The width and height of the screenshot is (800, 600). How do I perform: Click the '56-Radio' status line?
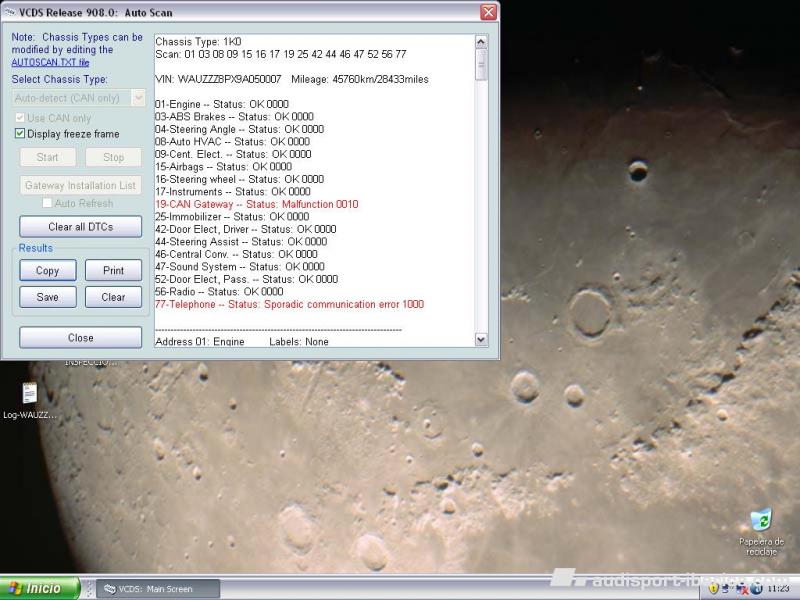[x=219, y=291]
